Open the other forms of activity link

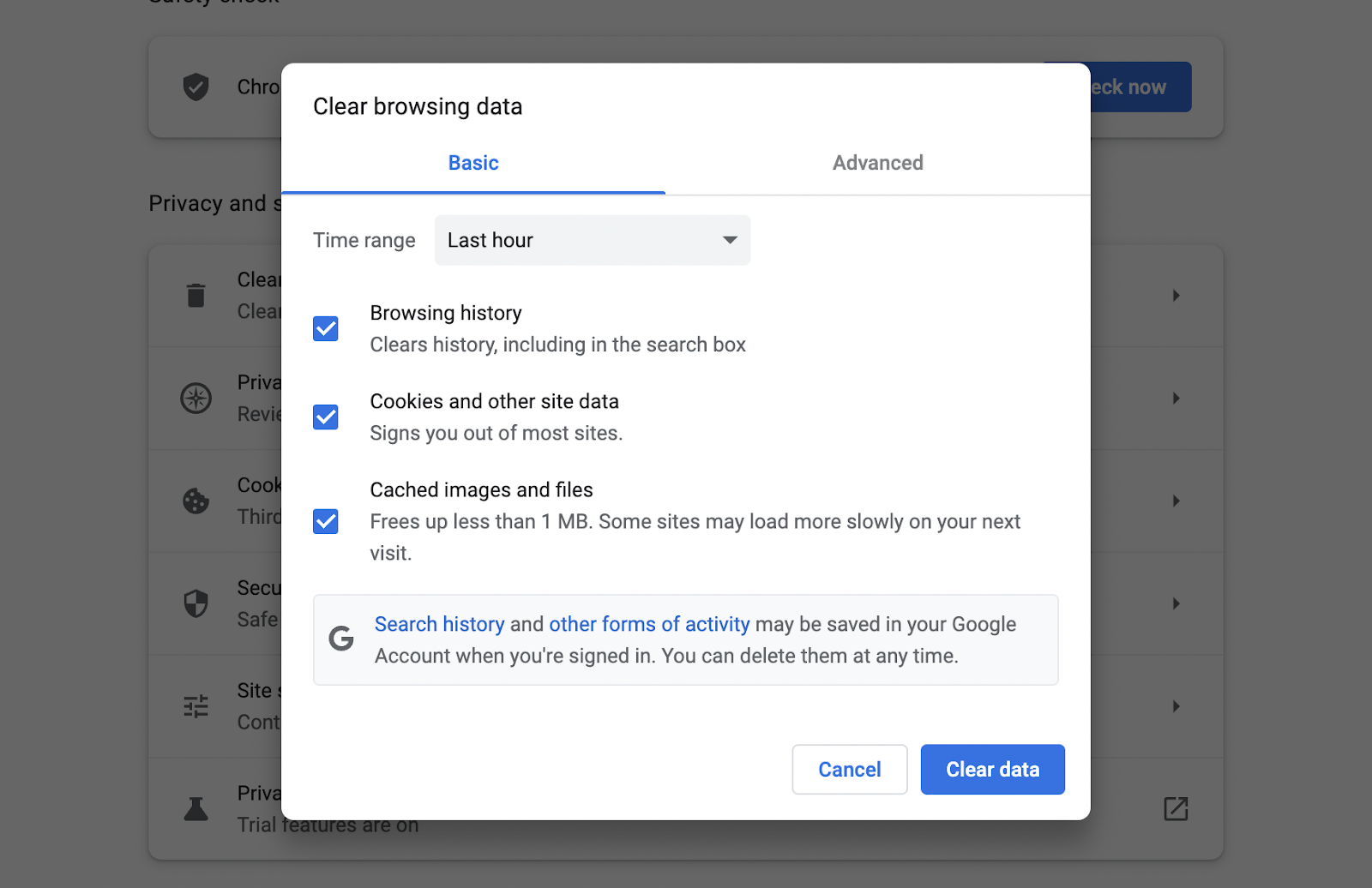click(647, 624)
